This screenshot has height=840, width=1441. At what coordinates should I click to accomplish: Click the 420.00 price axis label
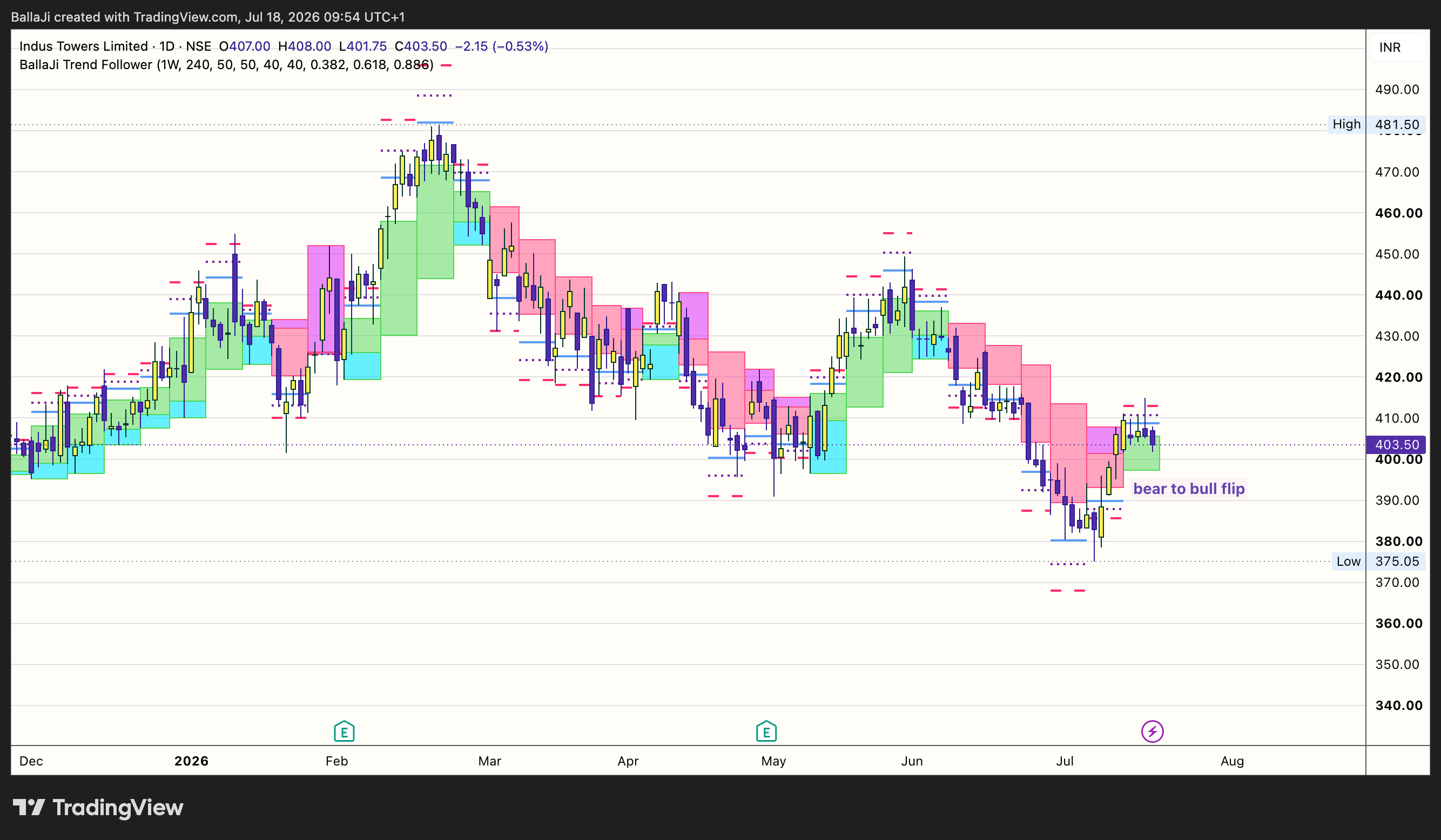1399,377
